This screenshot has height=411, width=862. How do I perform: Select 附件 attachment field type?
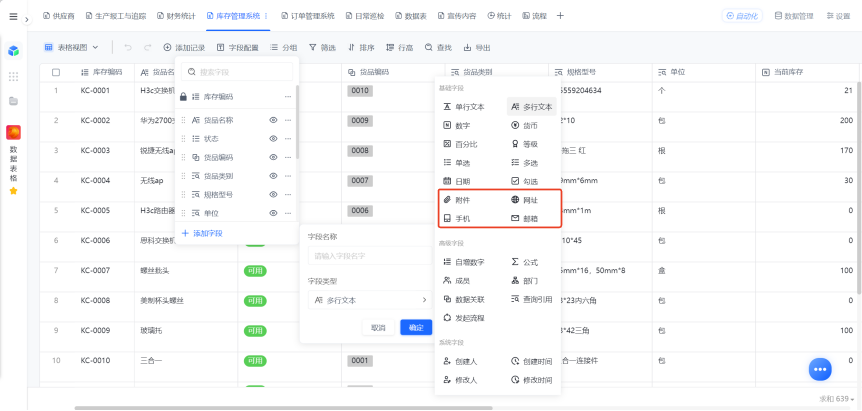457,201
